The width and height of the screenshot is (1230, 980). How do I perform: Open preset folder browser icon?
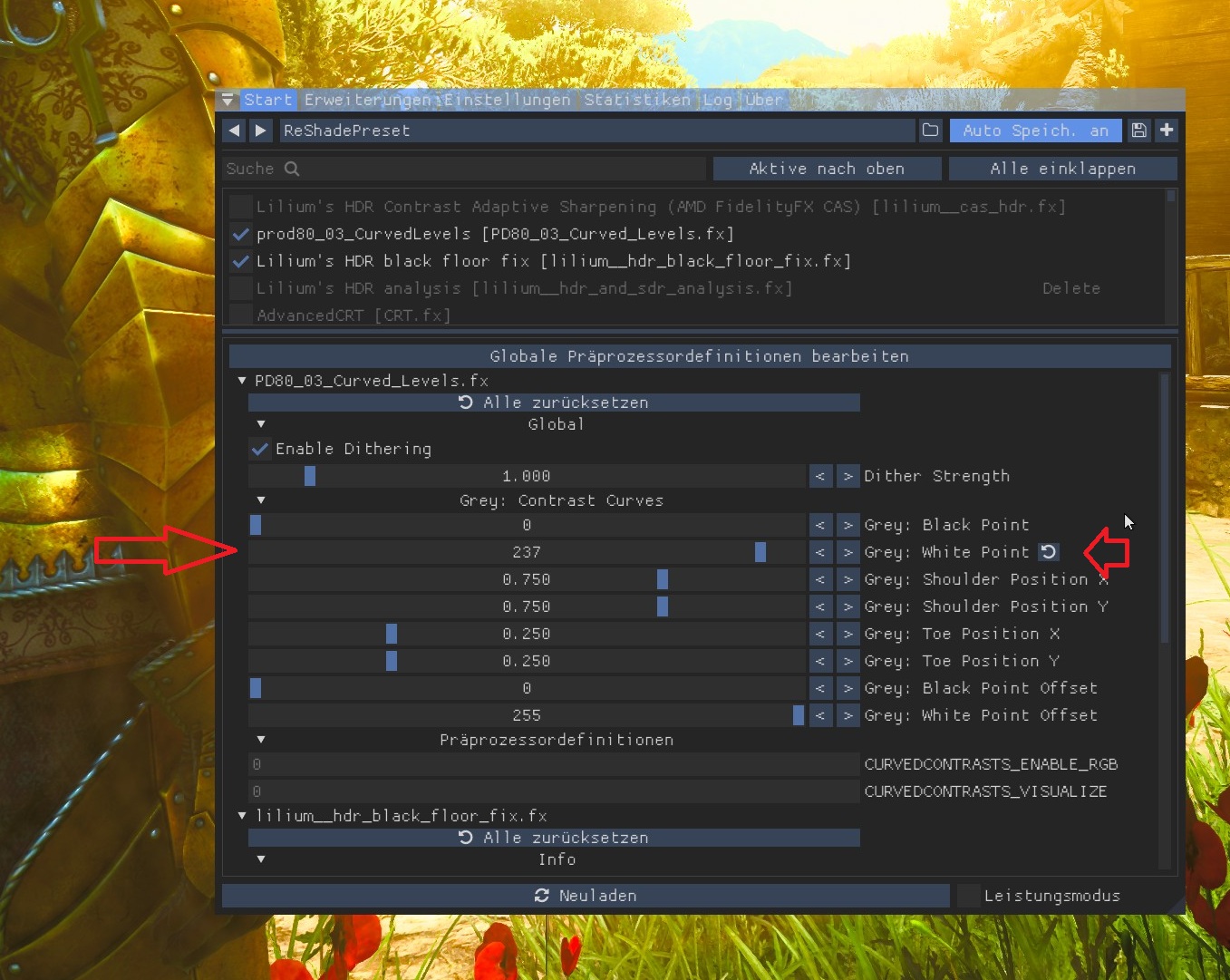point(931,131)
